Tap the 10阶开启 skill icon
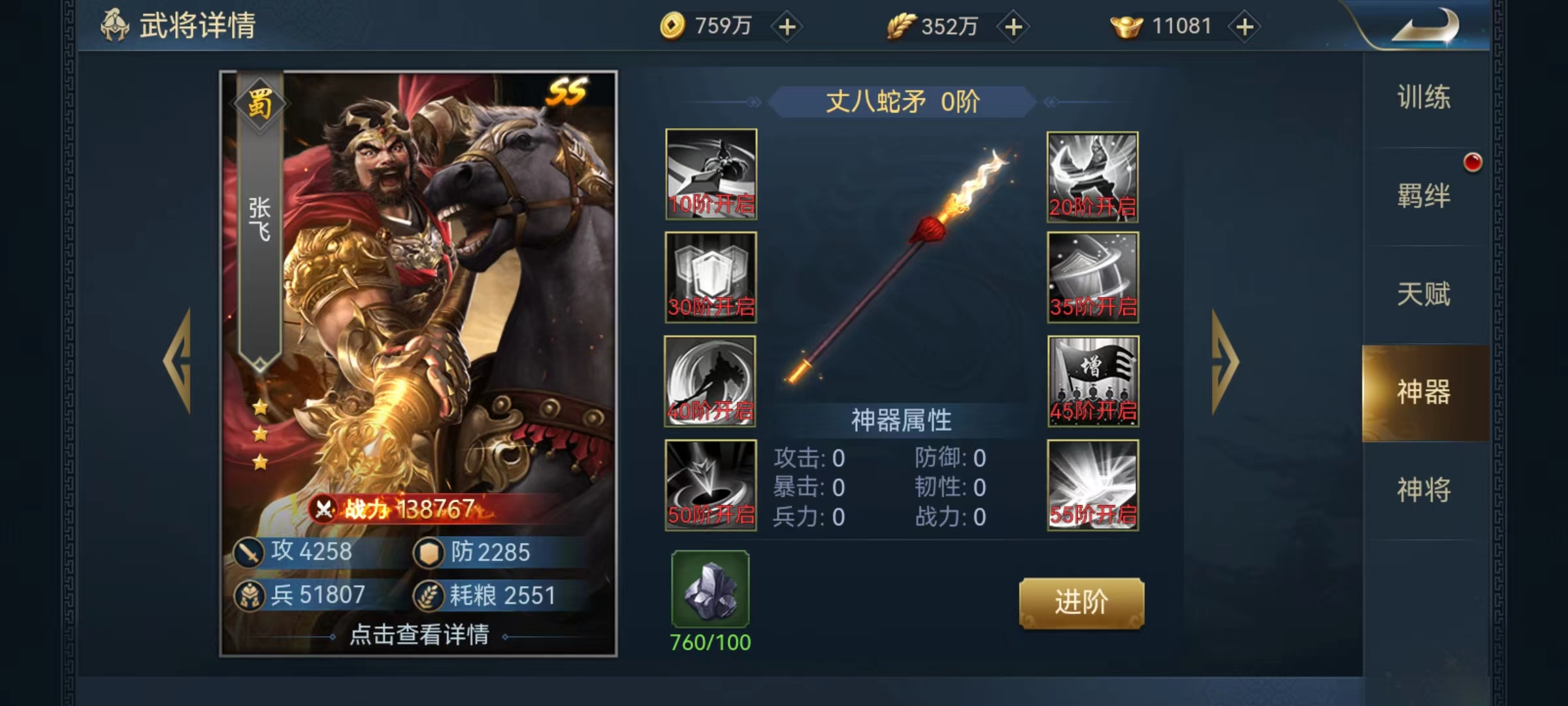The width and height of the screenshot is (1568, 706). tap(711, 174)
